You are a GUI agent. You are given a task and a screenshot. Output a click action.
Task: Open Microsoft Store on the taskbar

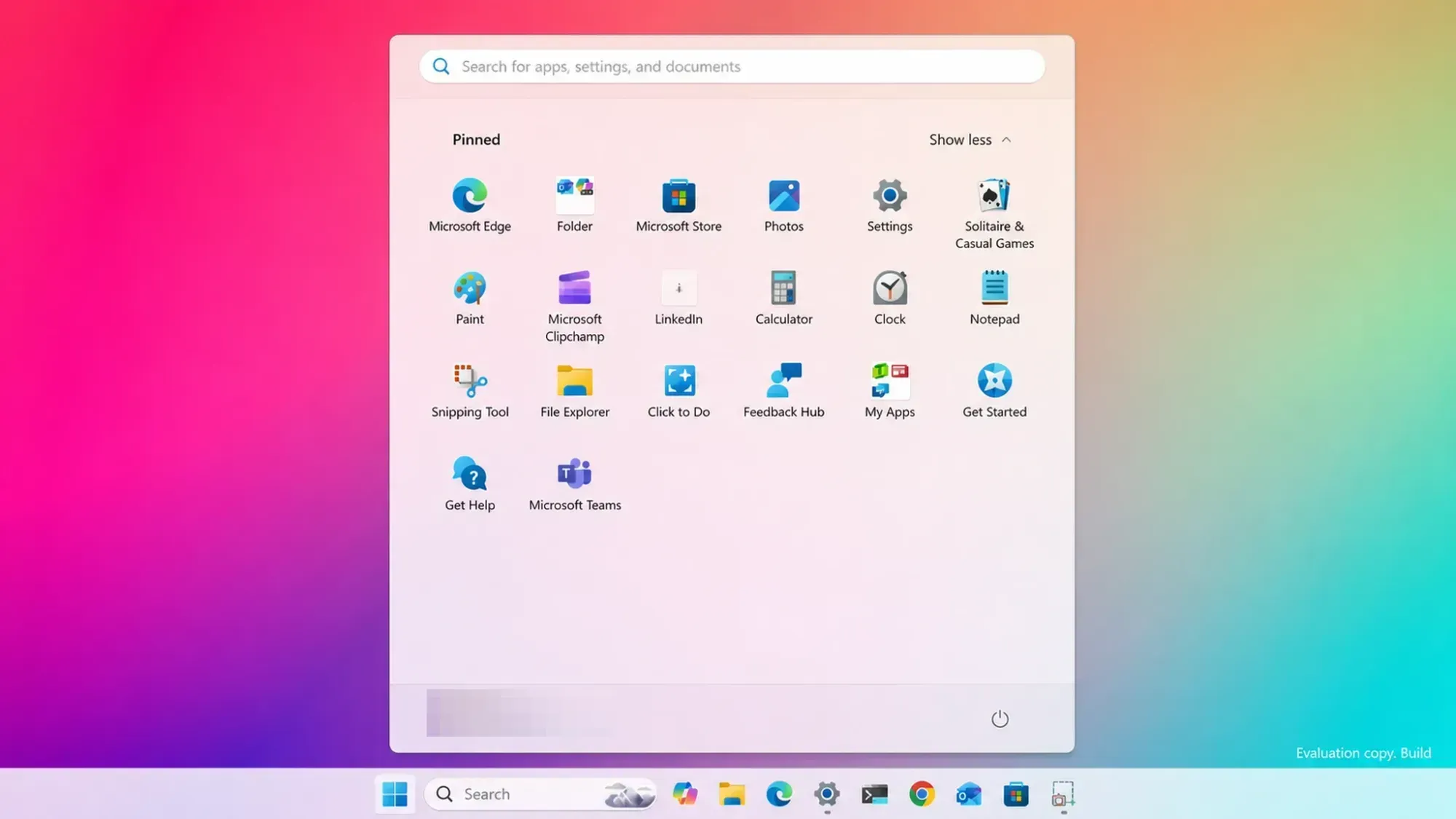point(1016,794)
